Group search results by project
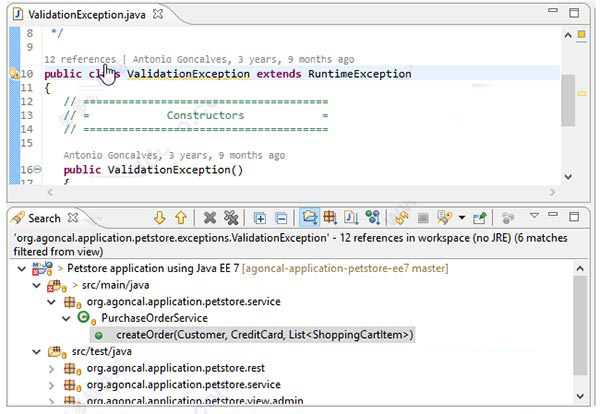Screen dimensions: 600x414 coord(309,217)
